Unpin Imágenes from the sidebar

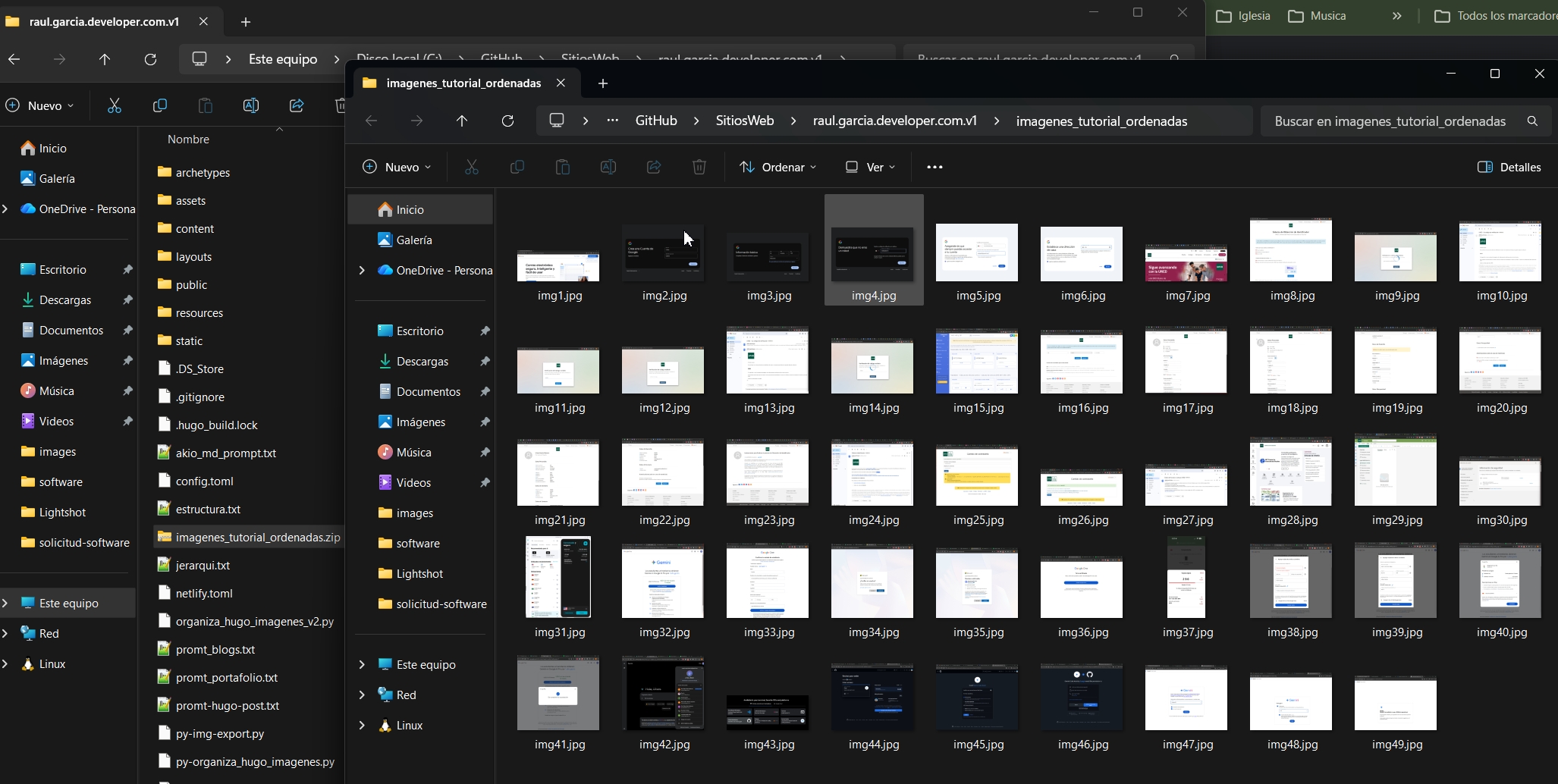click(485, 422)
